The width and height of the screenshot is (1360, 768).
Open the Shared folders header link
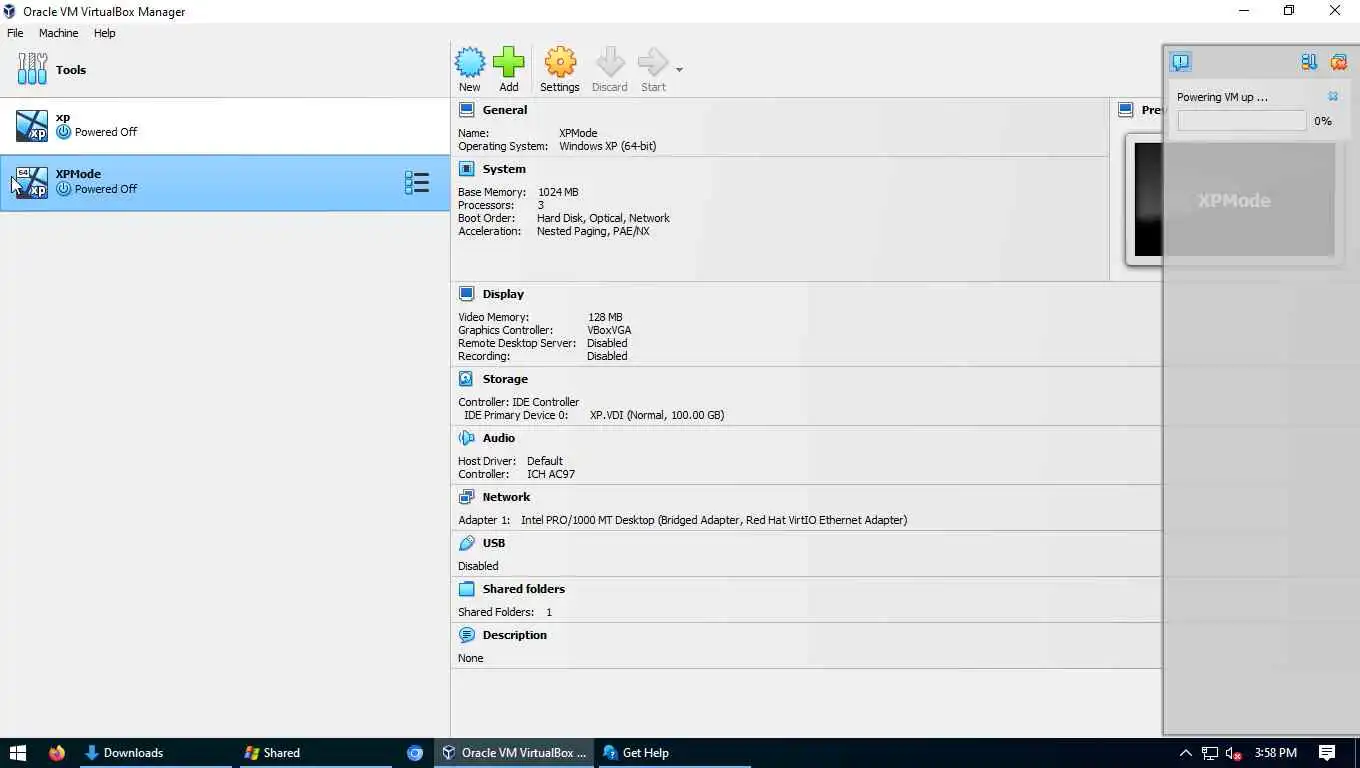(523, 589)
